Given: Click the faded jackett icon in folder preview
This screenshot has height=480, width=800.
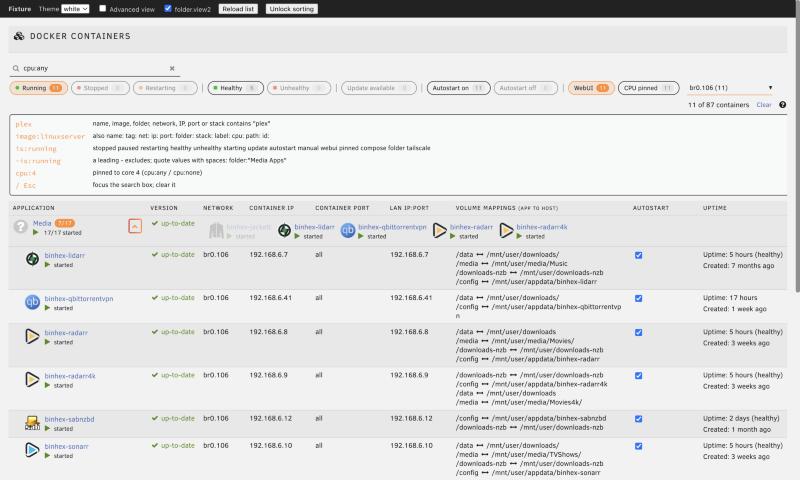Looking at the screenshot, I should 216,231.
